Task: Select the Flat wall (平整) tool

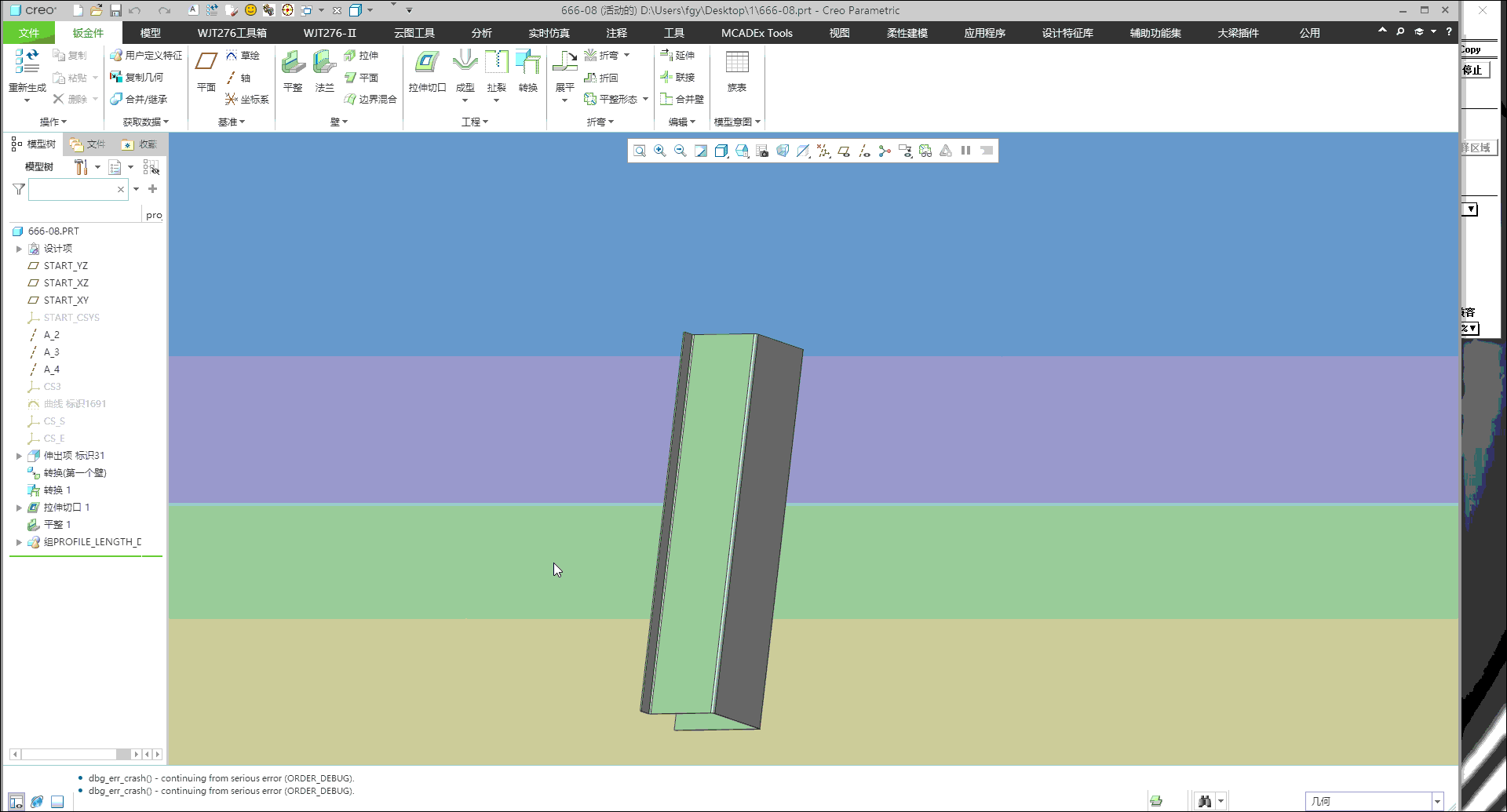Action: 293,71
